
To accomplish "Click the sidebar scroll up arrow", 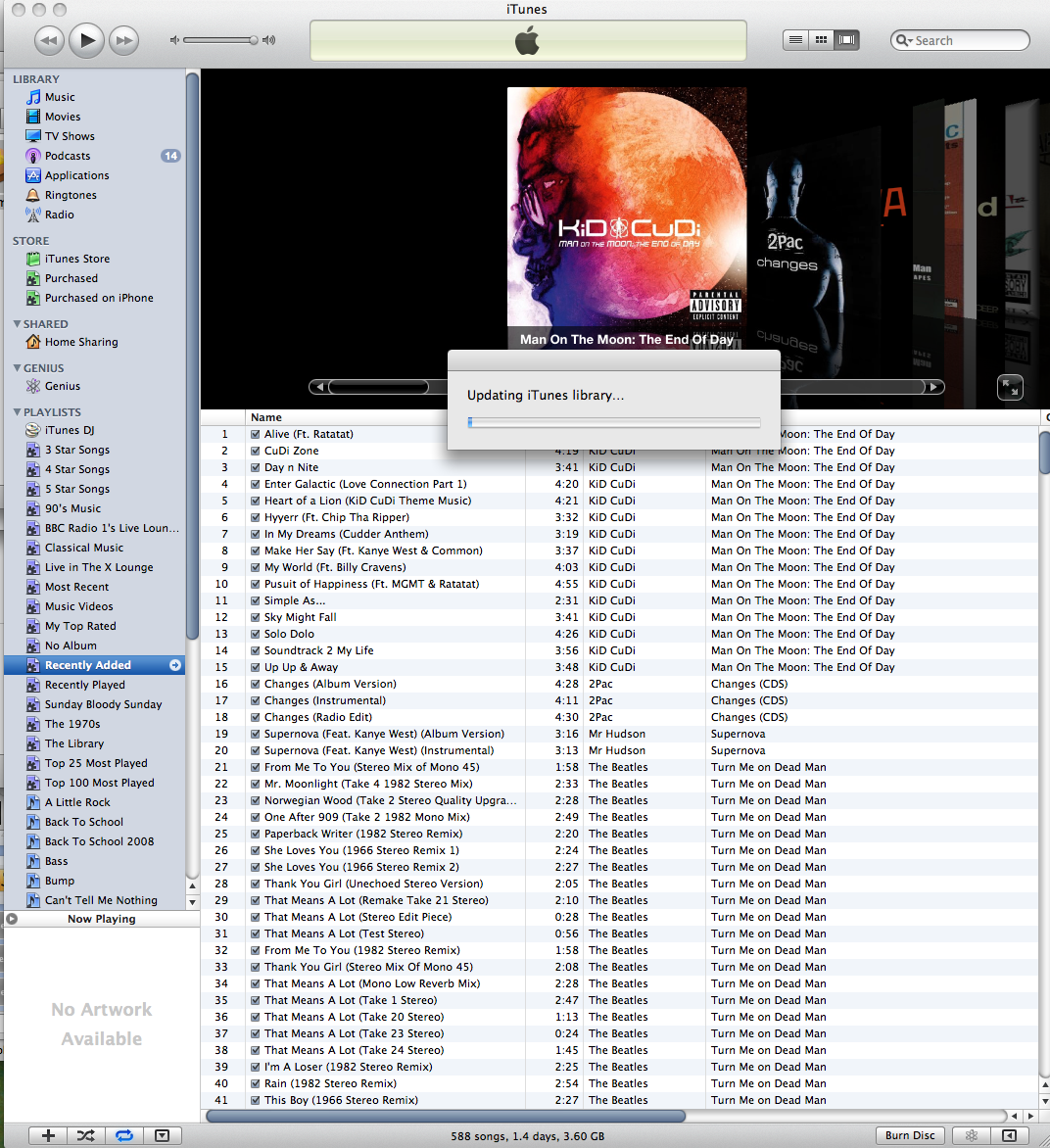I will point(193,885).
